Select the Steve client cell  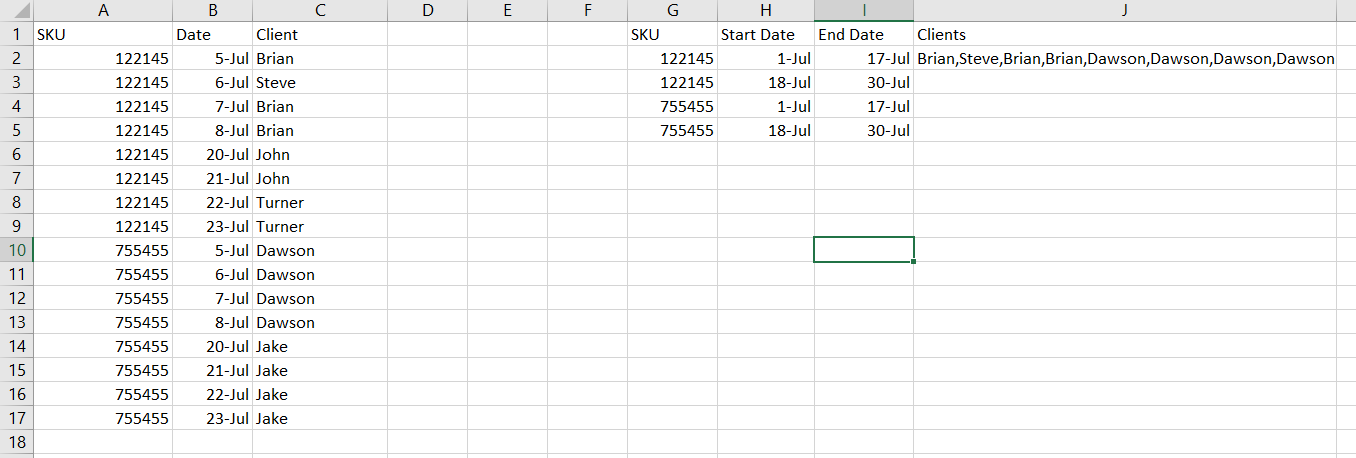pos(320,82)
